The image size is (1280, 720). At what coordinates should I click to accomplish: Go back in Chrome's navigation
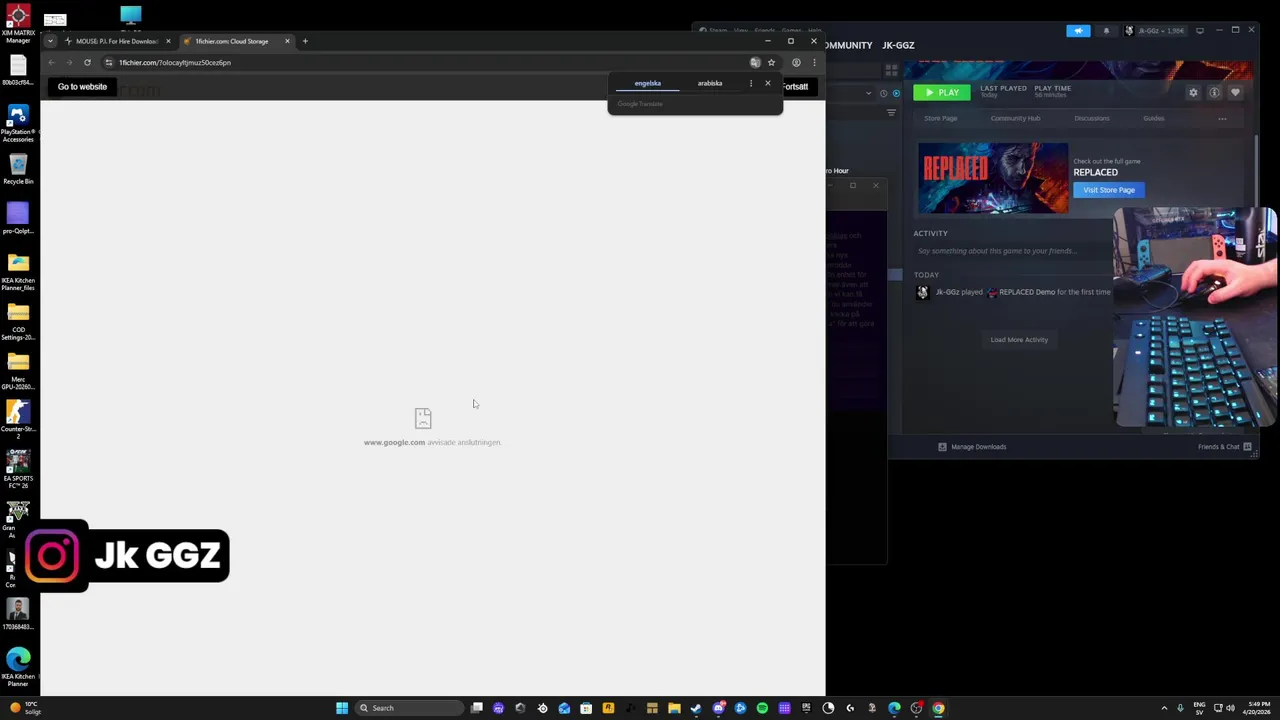coord(51,62)
